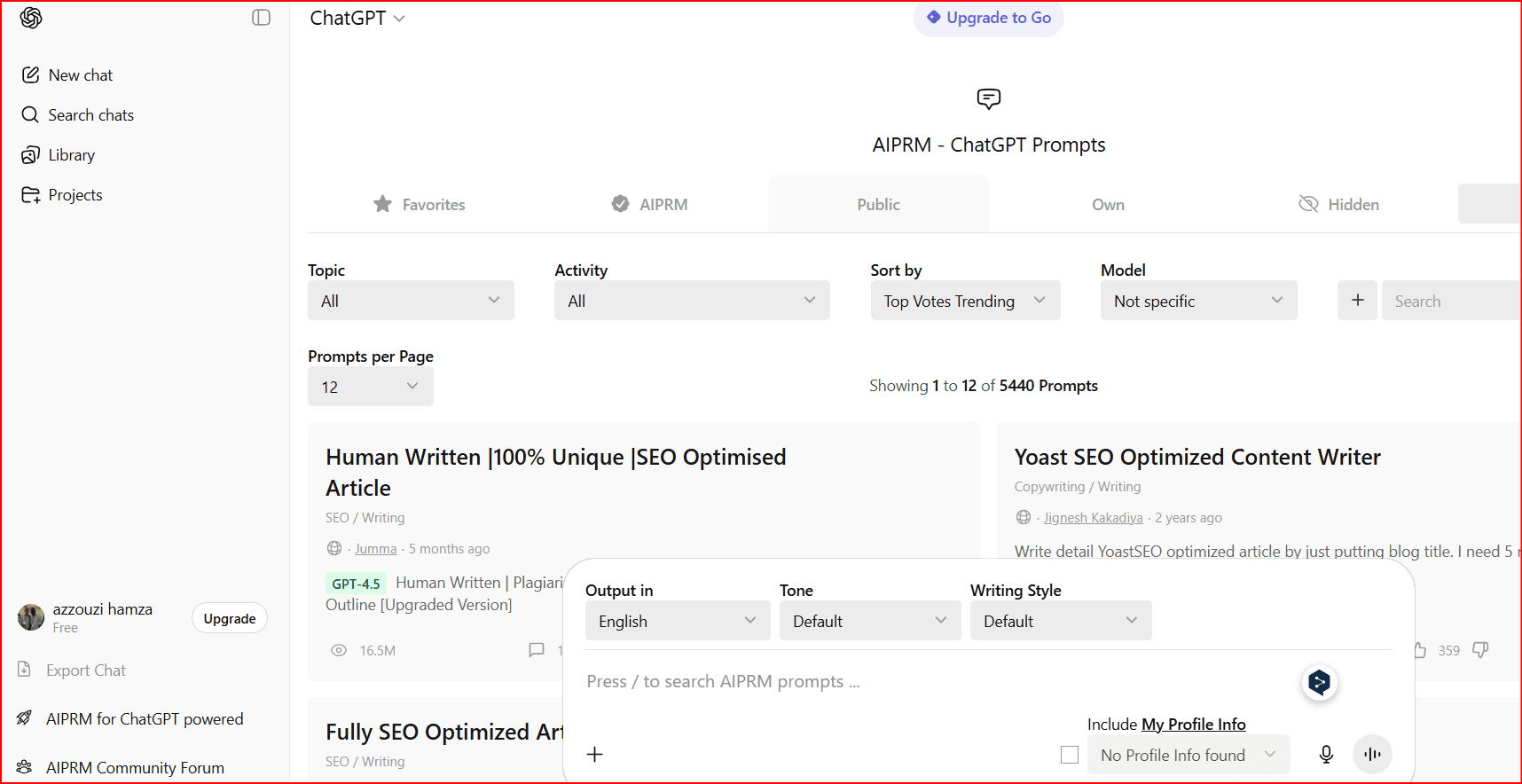The image size is (1522, 784).
Task: Switch to the Favorites tab
Action: (420, 205)
